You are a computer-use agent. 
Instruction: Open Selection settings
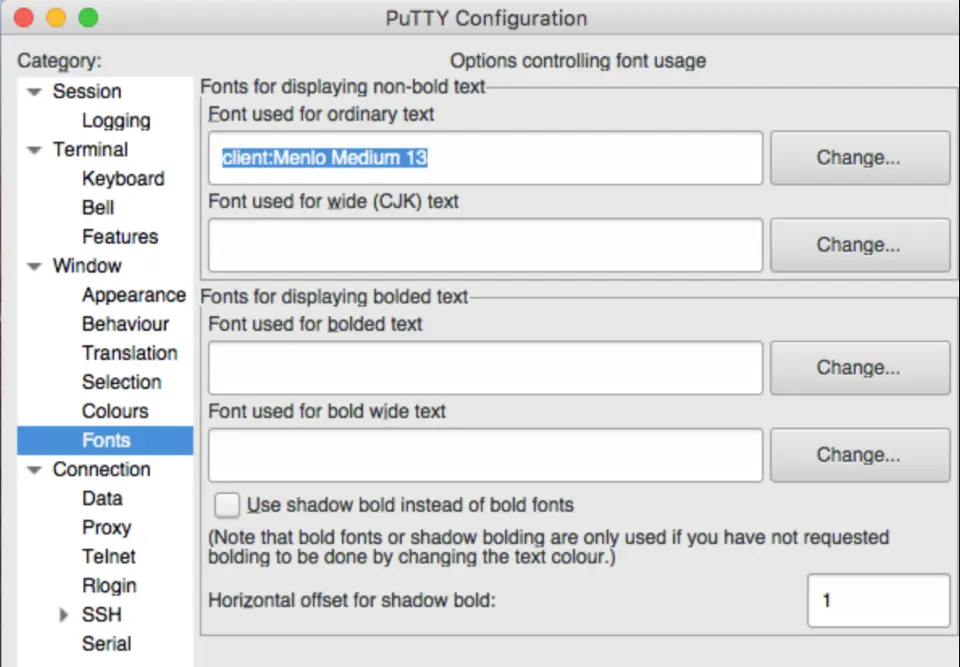pyautogui.click(x=122, y=382)
